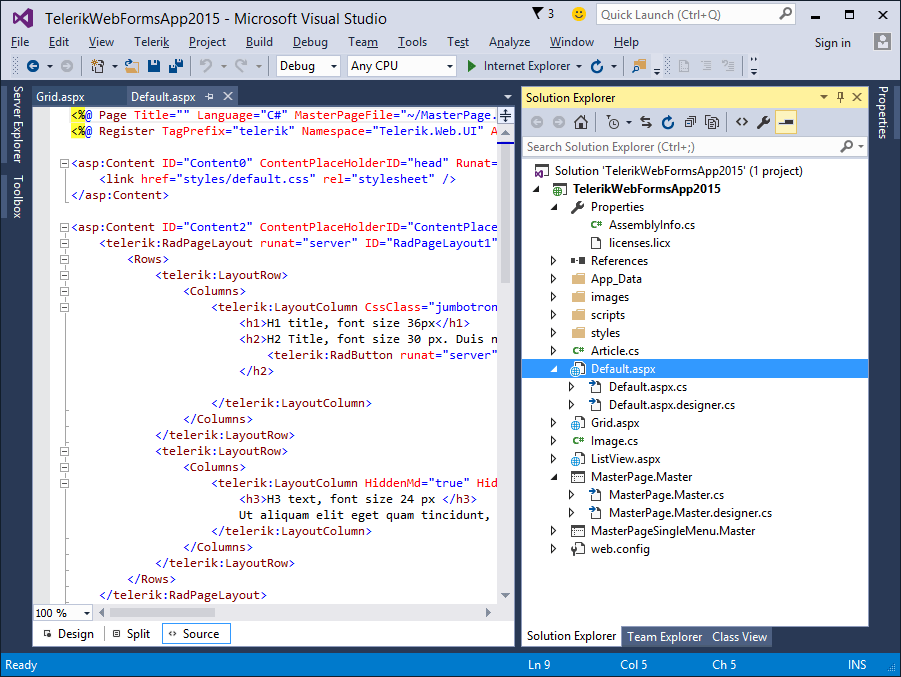
Task: Sync Solution Explorer with active document
Action: 646,122
